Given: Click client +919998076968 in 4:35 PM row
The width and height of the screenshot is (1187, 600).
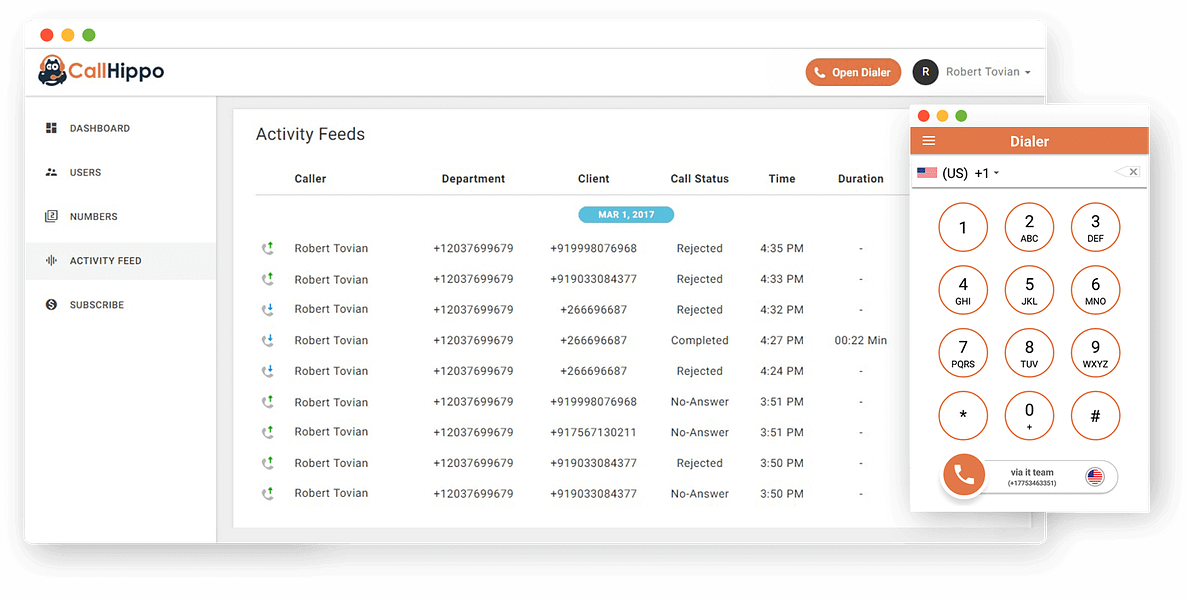Looking at the screenshot, I should 594,248.
